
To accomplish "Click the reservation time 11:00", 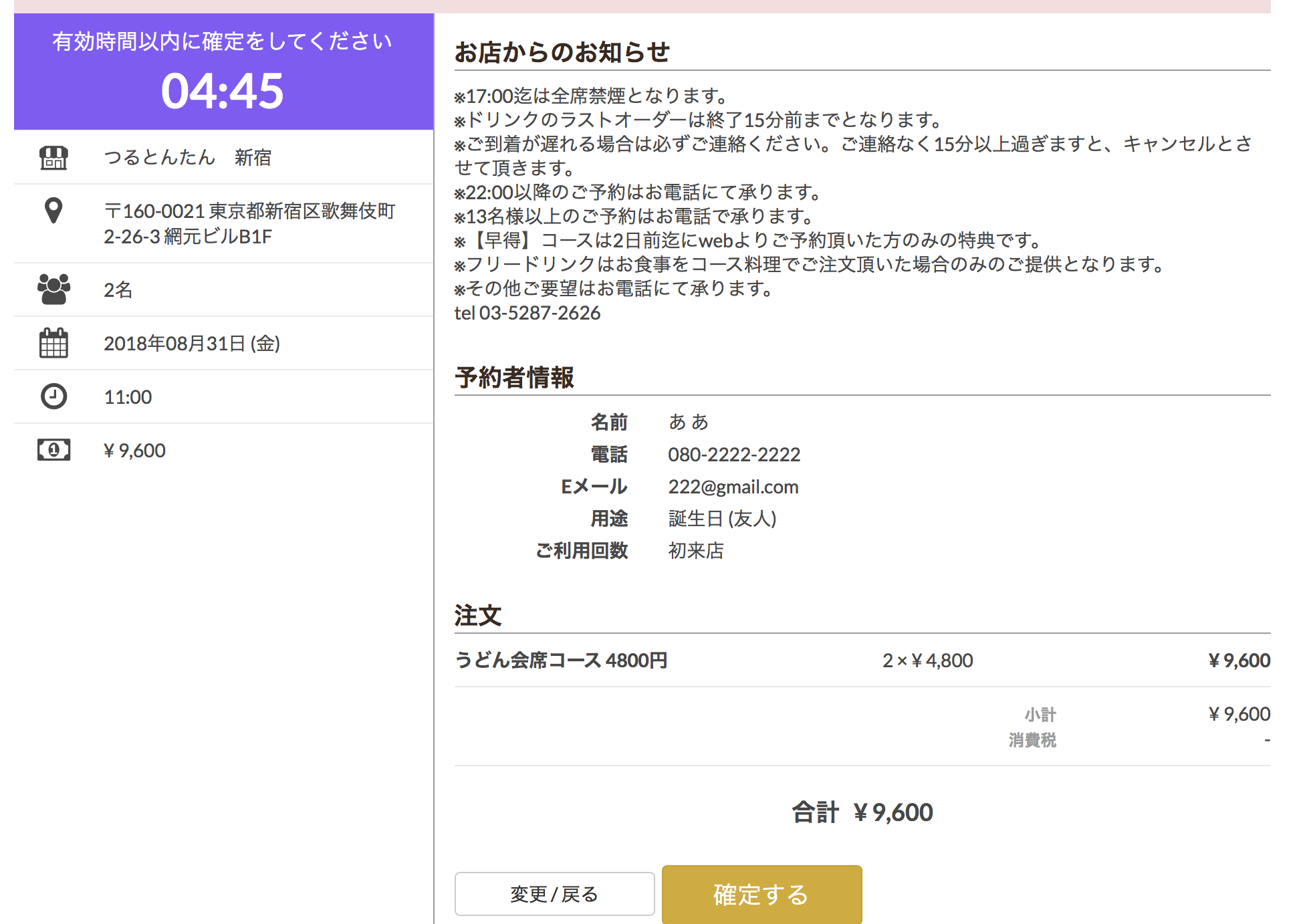I will [x=128, y=396].
